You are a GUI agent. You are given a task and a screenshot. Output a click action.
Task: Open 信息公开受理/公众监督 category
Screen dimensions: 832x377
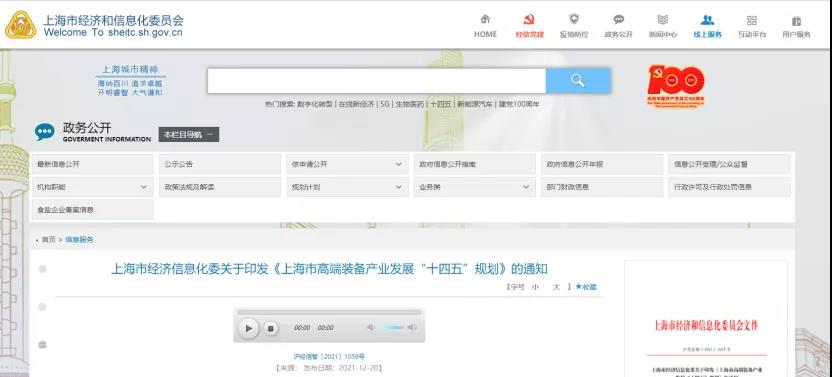coord(729,165)
